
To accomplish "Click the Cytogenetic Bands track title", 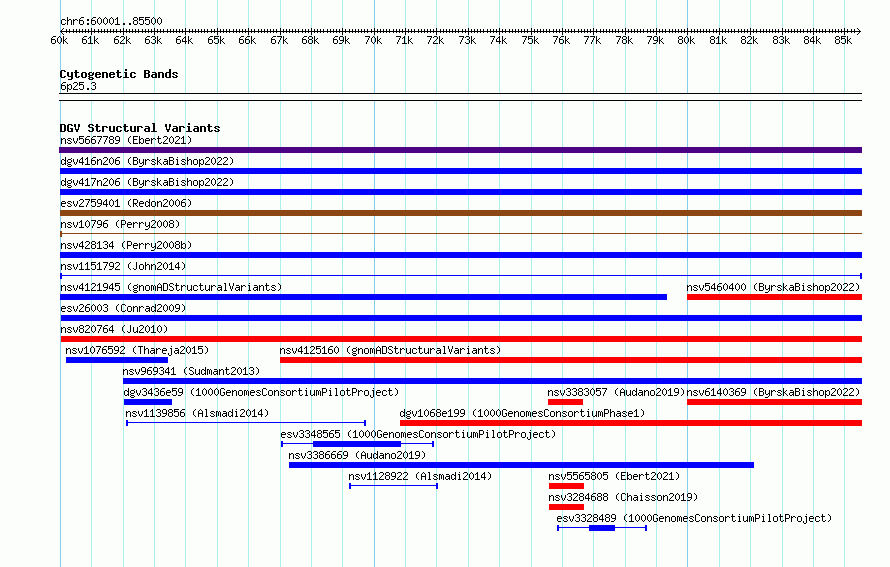I will point(119,74).
